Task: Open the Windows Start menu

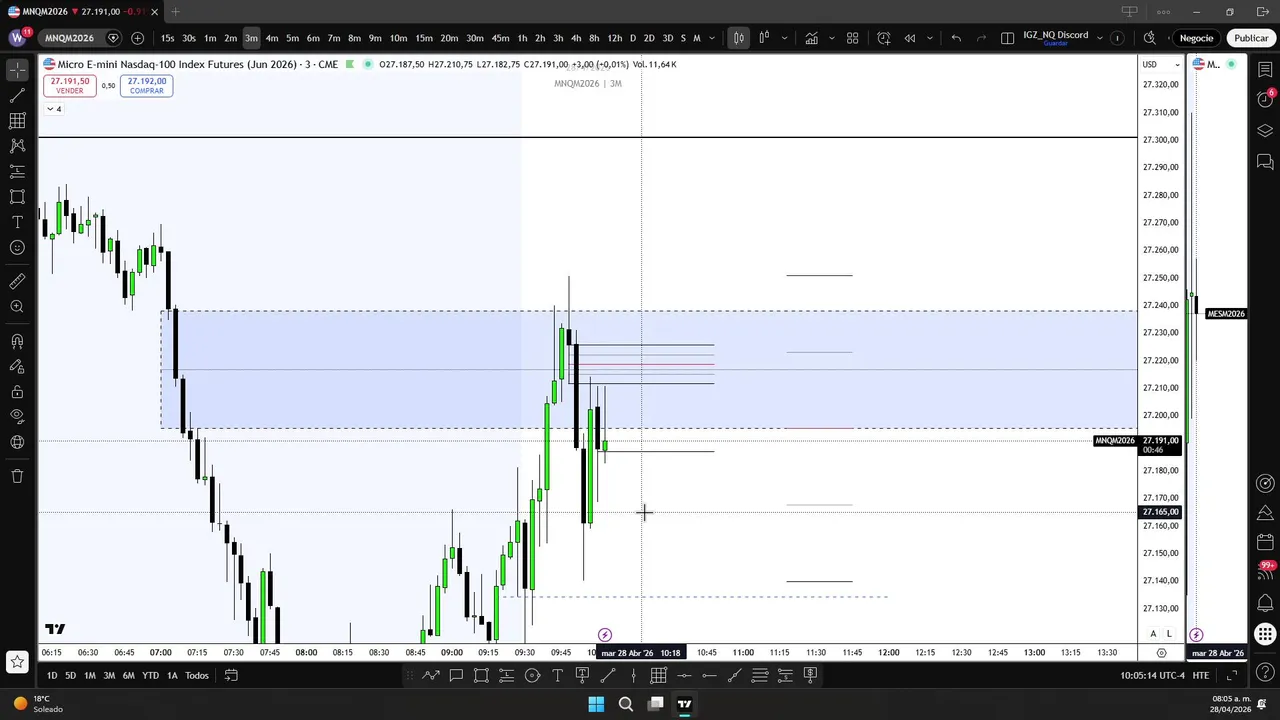Action: tap(596, 704)
